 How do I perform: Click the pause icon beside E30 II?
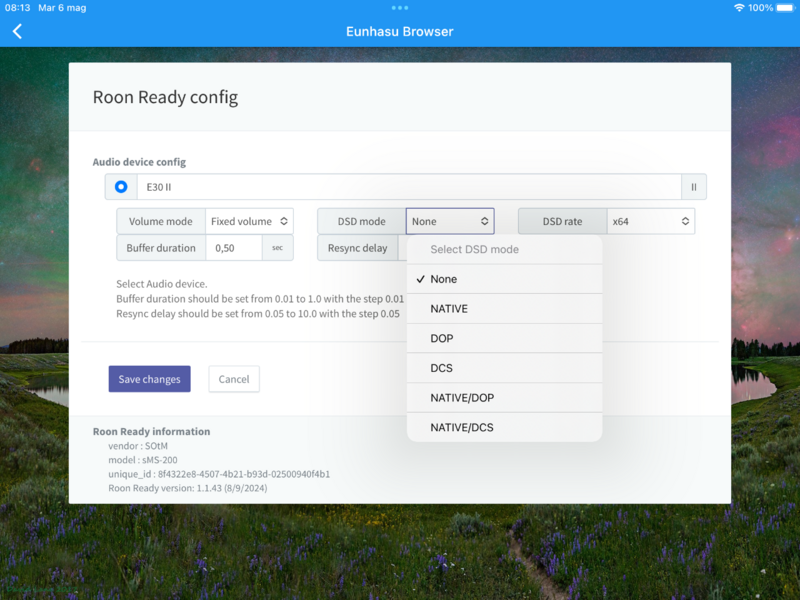pyautogui.click(x=694, y=187)
